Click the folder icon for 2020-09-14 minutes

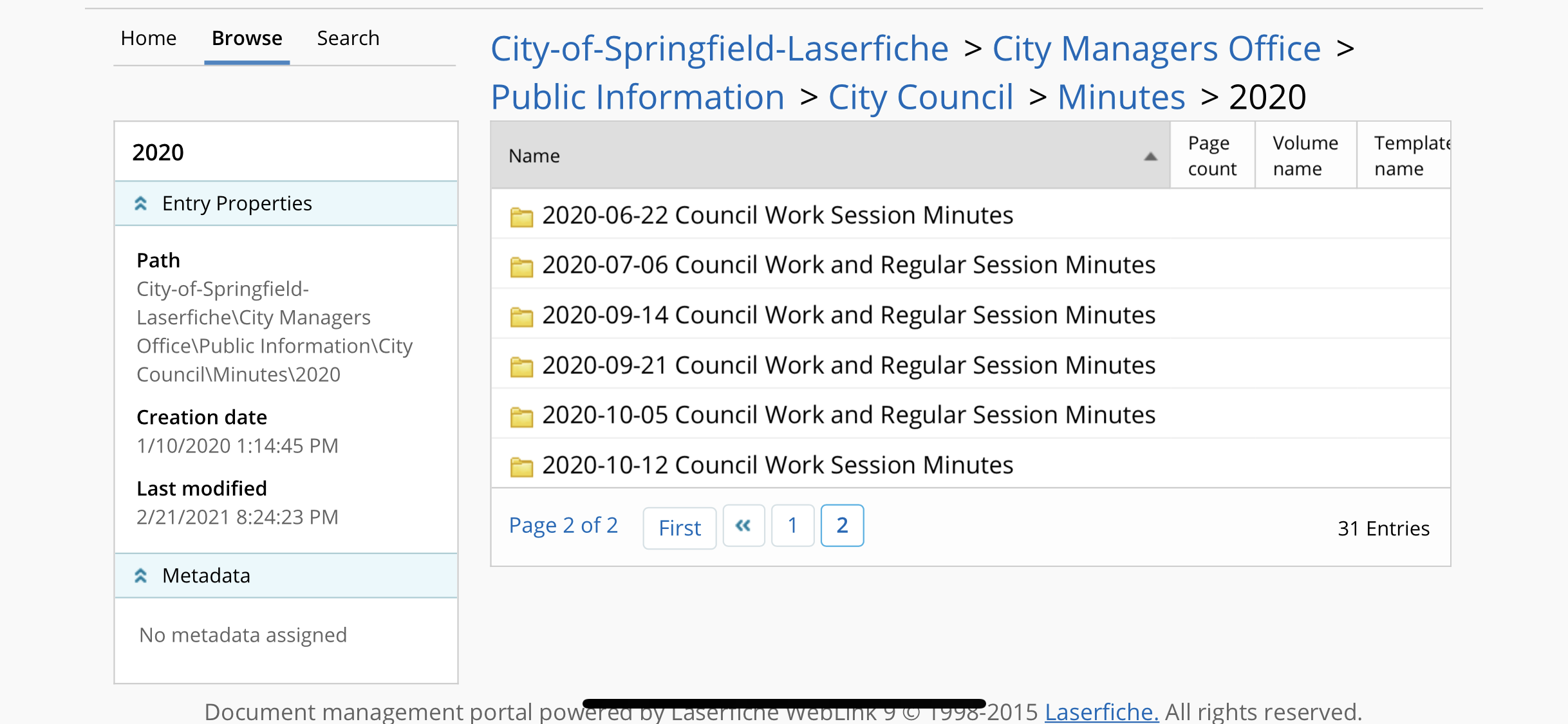(x=521, y=317)
